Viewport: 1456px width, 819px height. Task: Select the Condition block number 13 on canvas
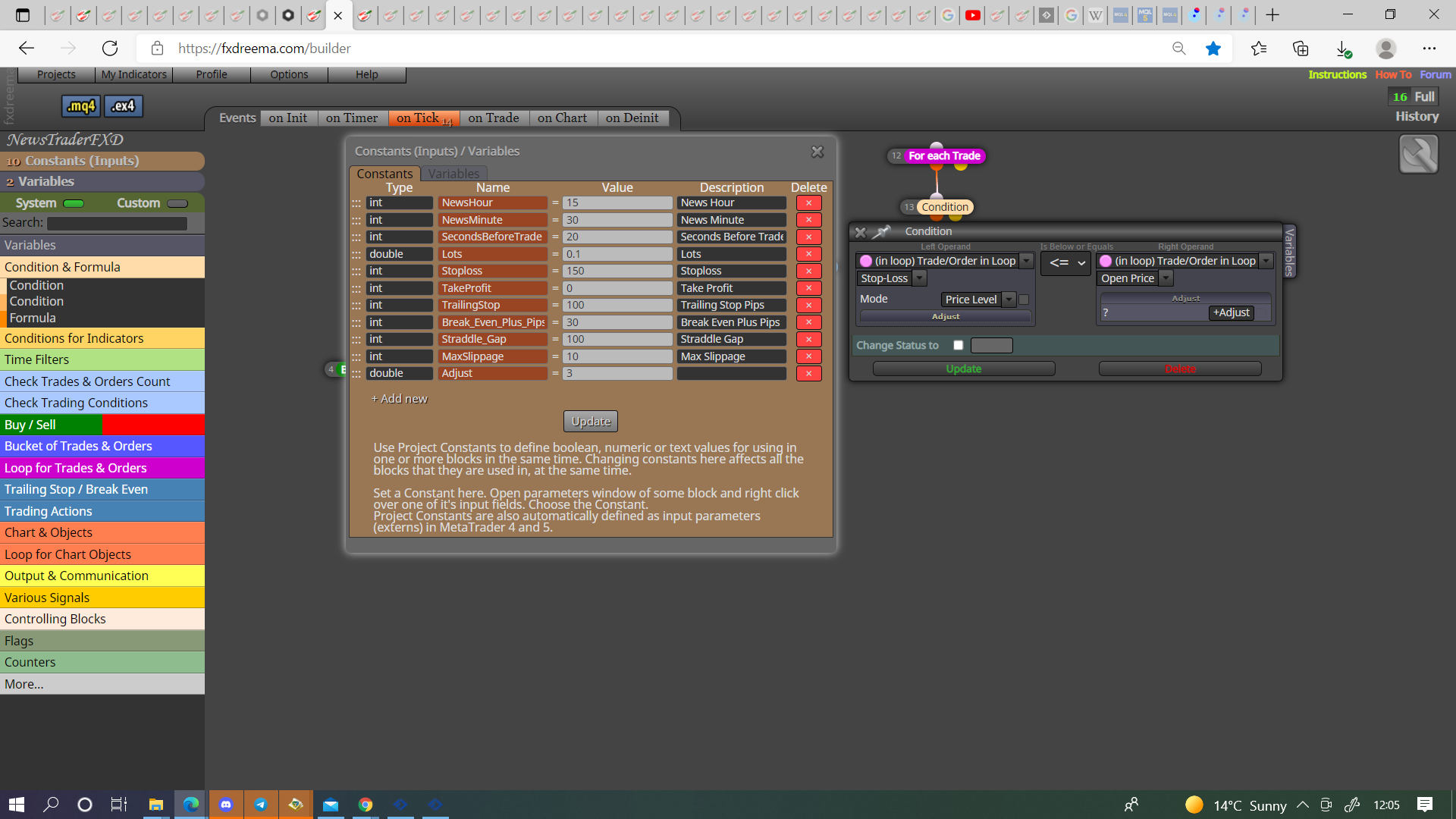(944, 207)
